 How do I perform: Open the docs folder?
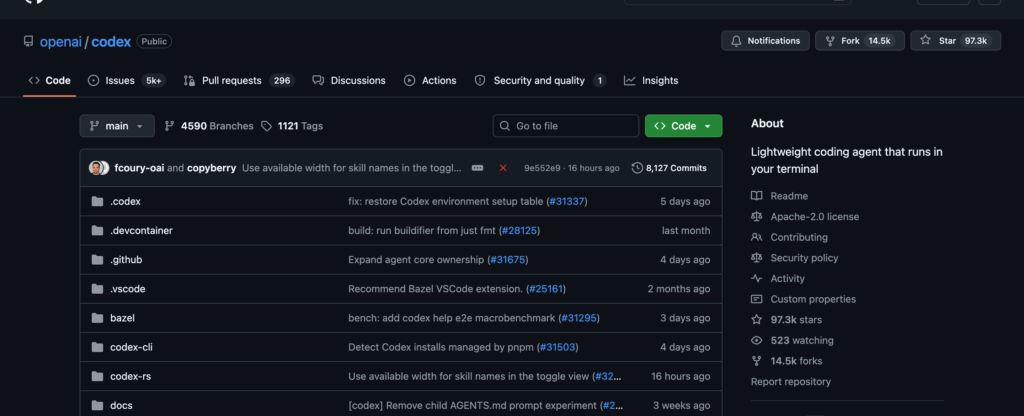[x=121, y=406]
